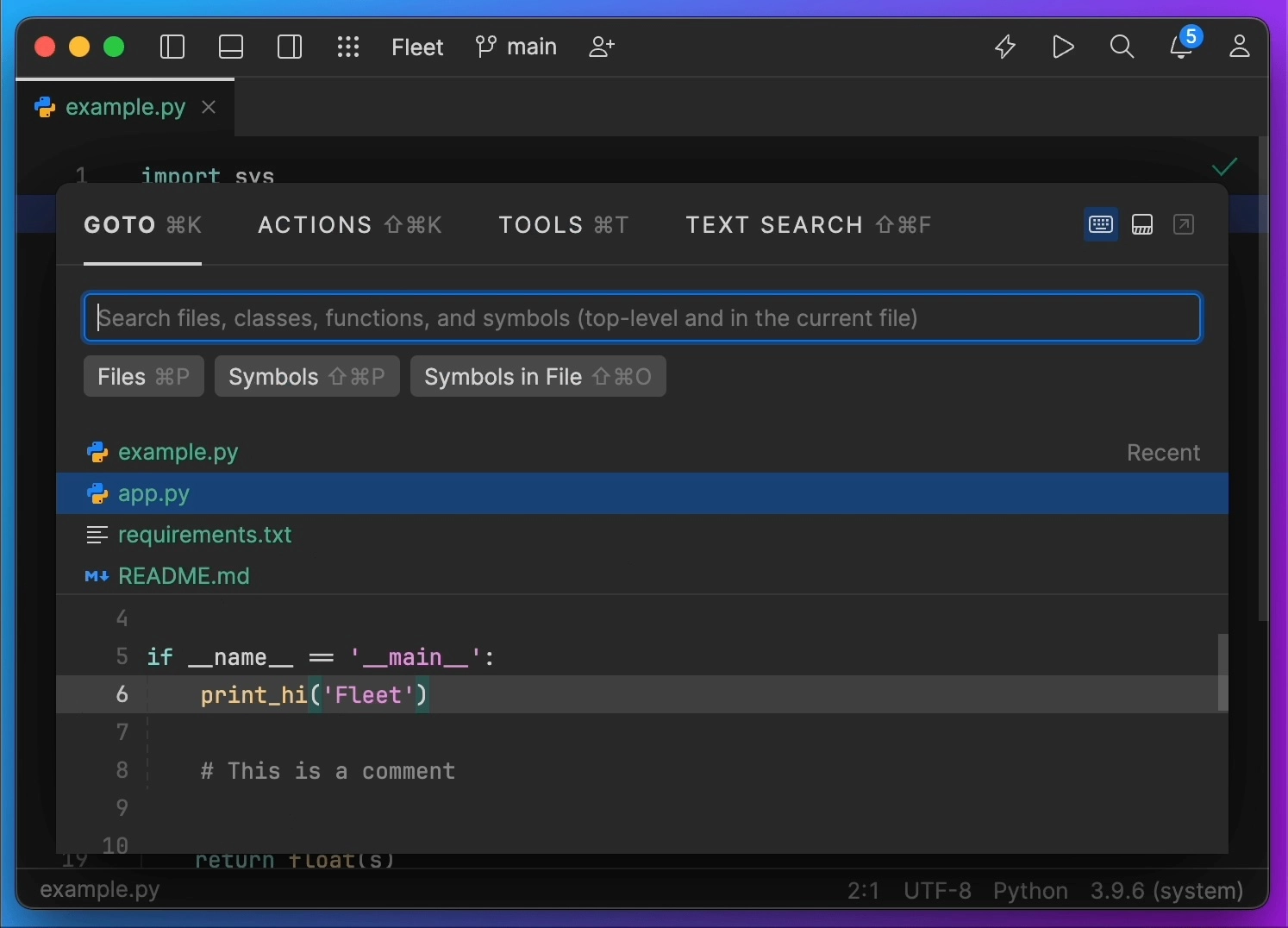Select example.py in recent results
The image size is (1288, 928).
pos(642,452)
